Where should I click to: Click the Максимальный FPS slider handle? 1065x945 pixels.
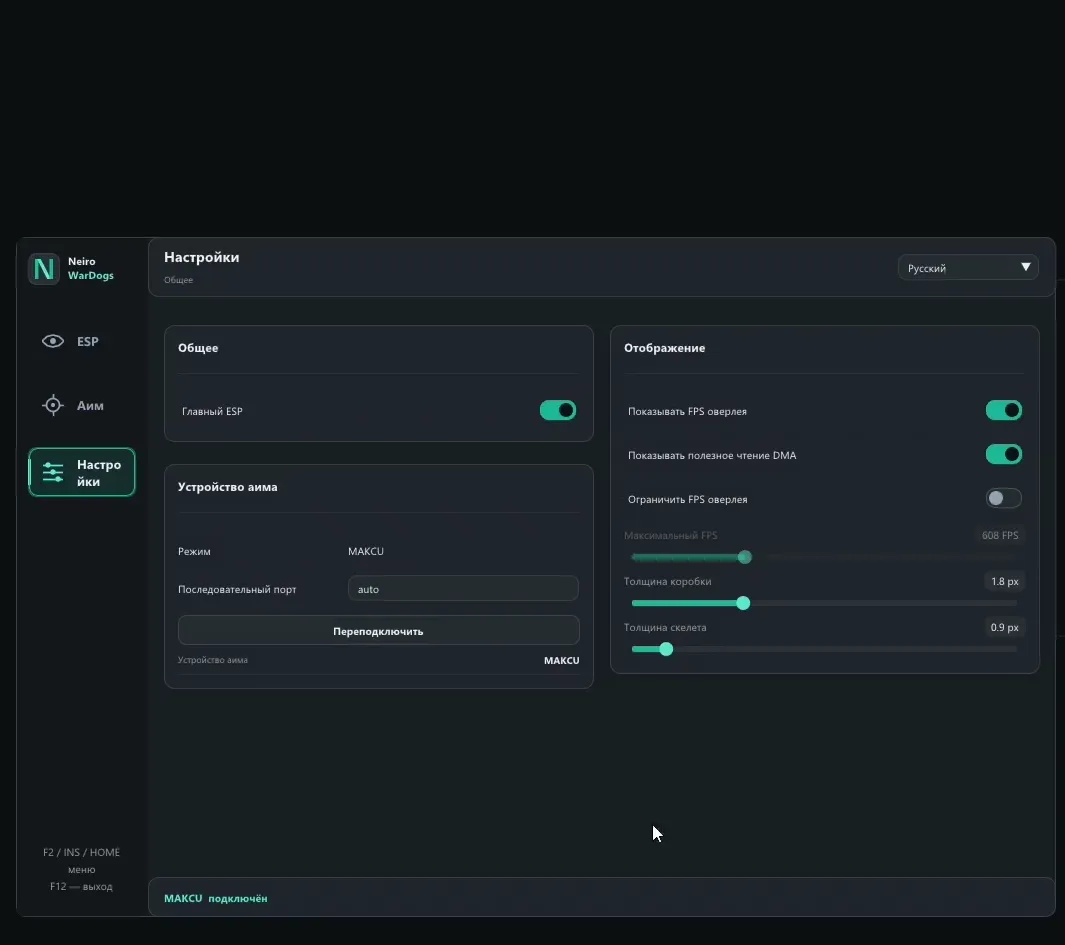point(745,557)
